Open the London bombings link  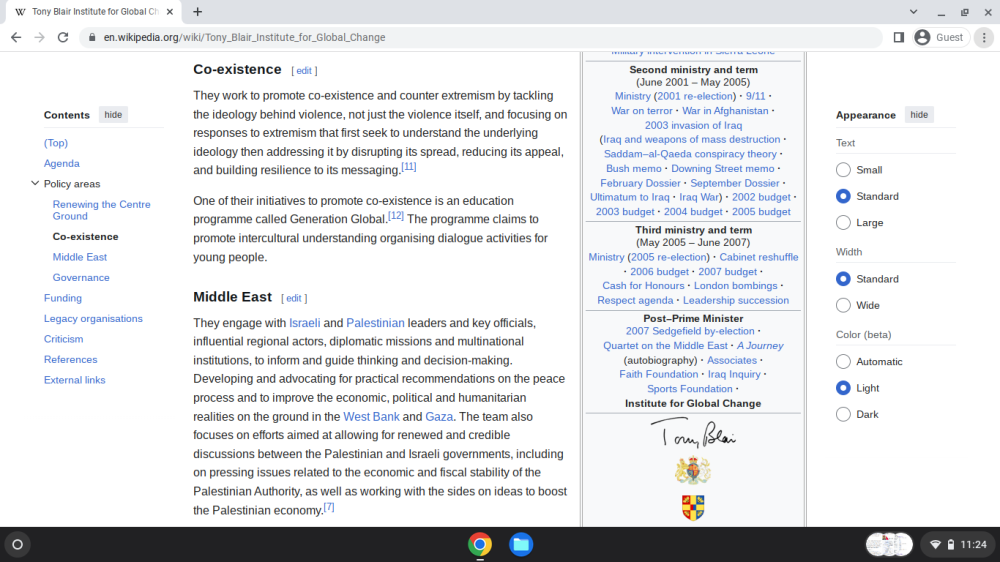[735, 286]
